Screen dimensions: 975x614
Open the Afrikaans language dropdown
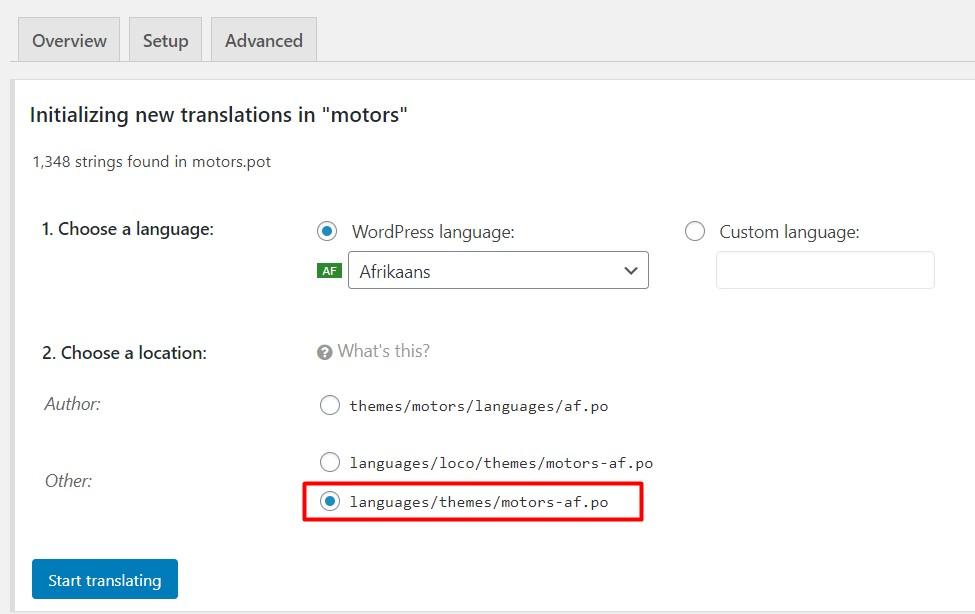pyautogui.click(x=497, y=271)
